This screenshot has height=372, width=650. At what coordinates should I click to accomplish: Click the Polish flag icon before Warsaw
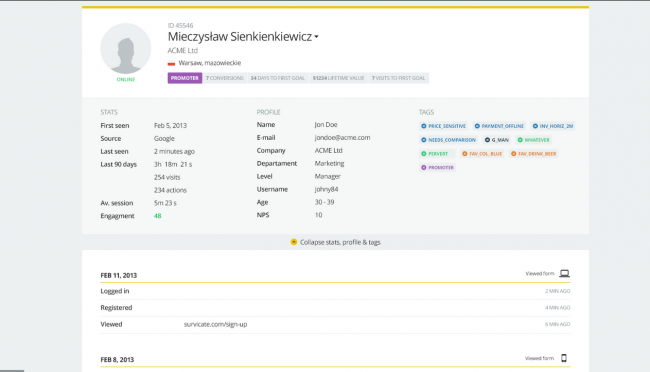pyautogui.click(x=171, y=63)
